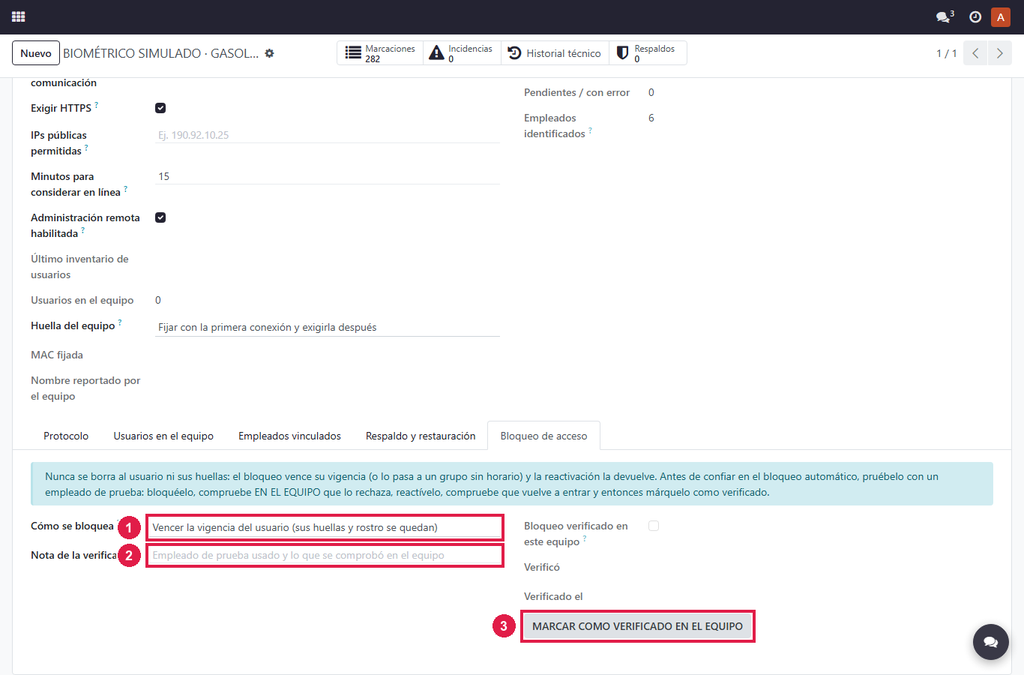
Task: Show help tooltip for Empleados identificados
Action: tap(590, 130)
